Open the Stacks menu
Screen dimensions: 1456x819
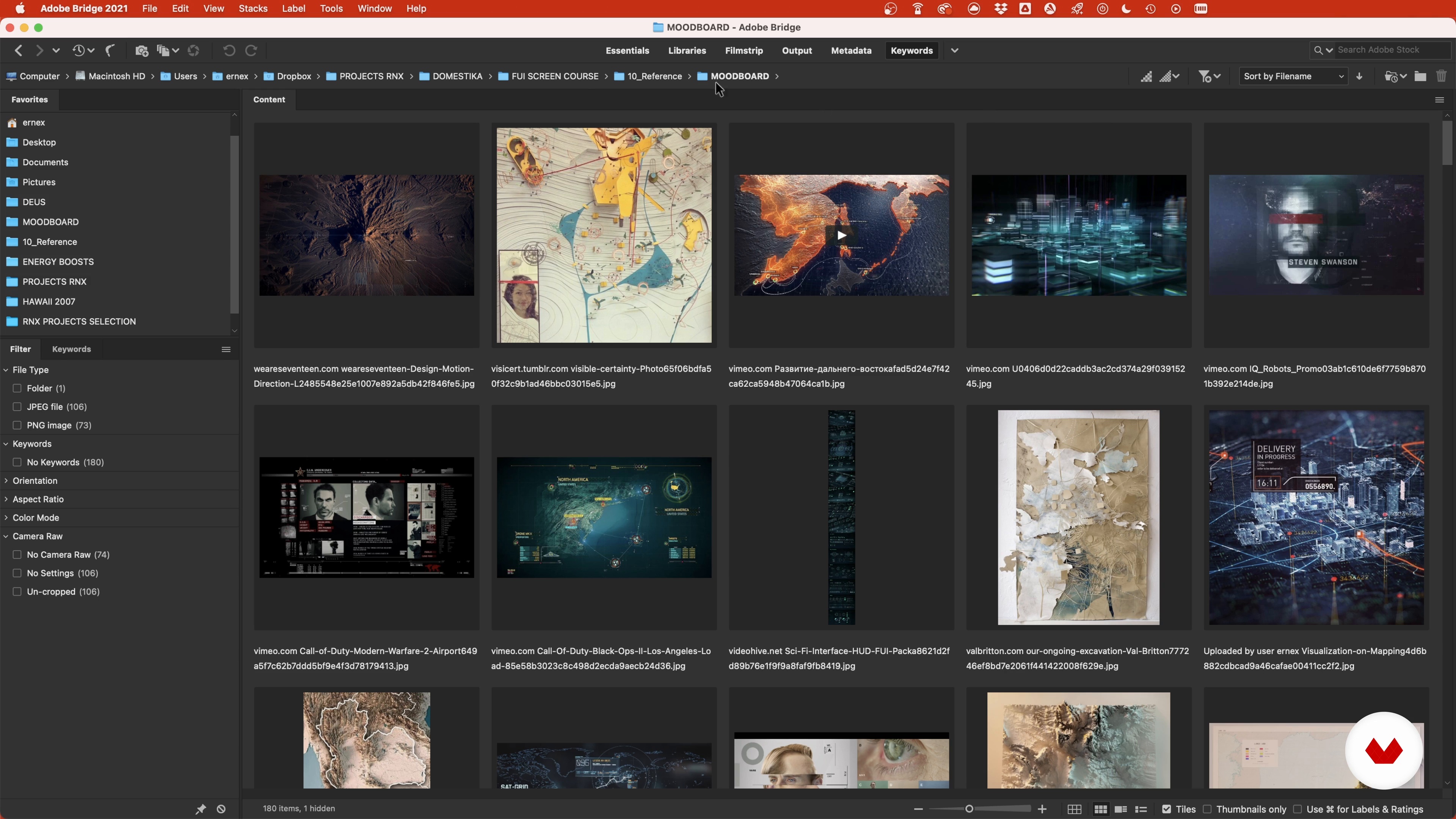(x=253, y=8)
